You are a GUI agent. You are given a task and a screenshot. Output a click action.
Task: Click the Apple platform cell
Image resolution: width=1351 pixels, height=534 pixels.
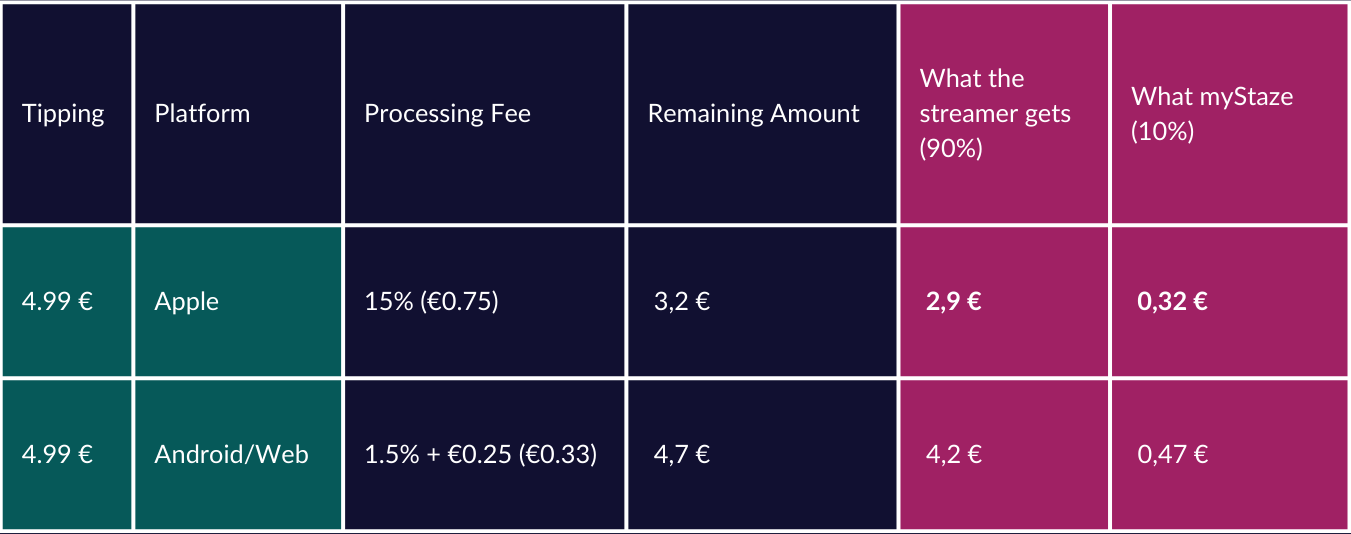(x=187, y=302)
